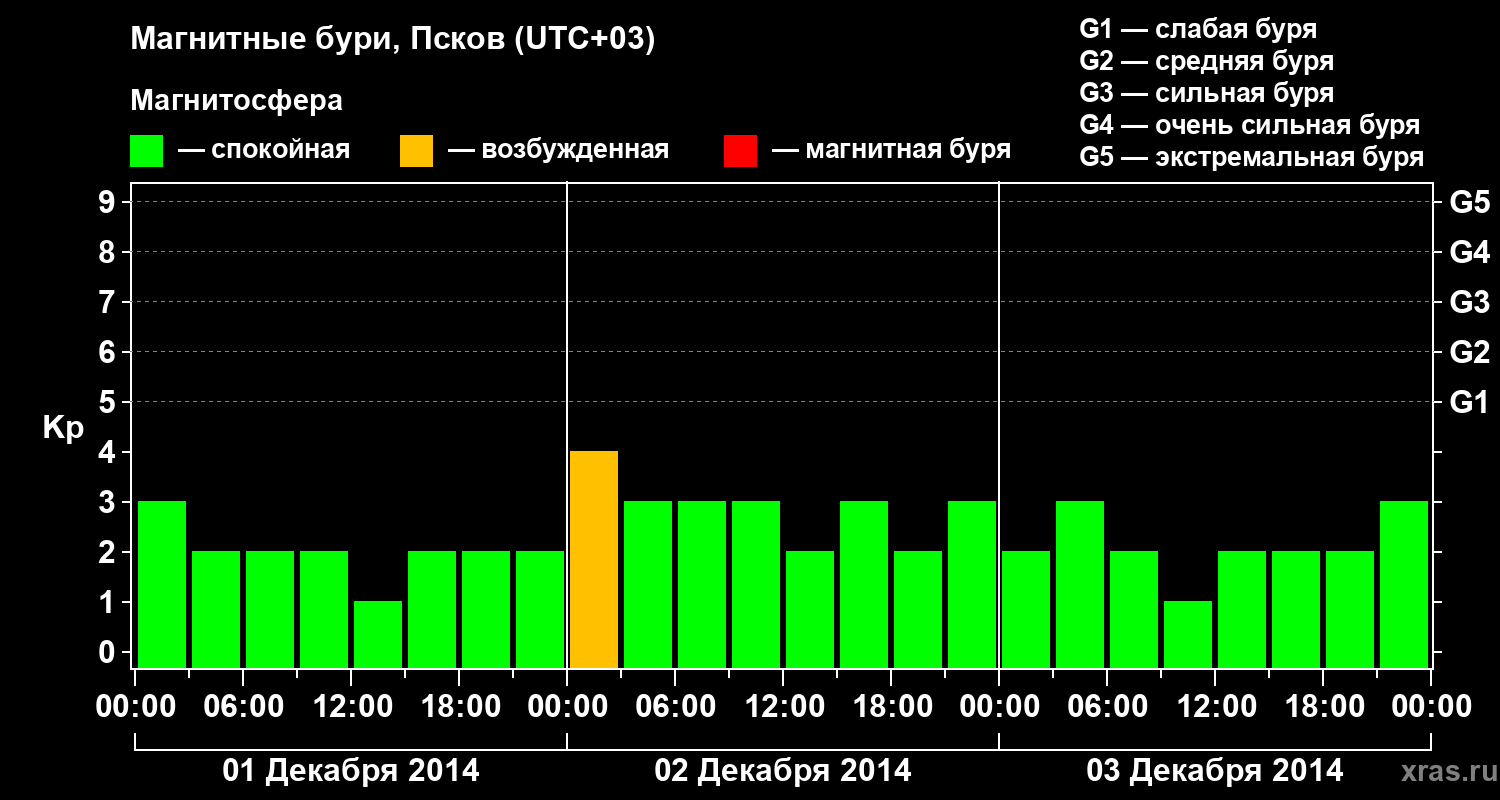Click the '— спокойная' legend label
The height and width of the screenshot is (800, 1500).
(x=264, y=150)
